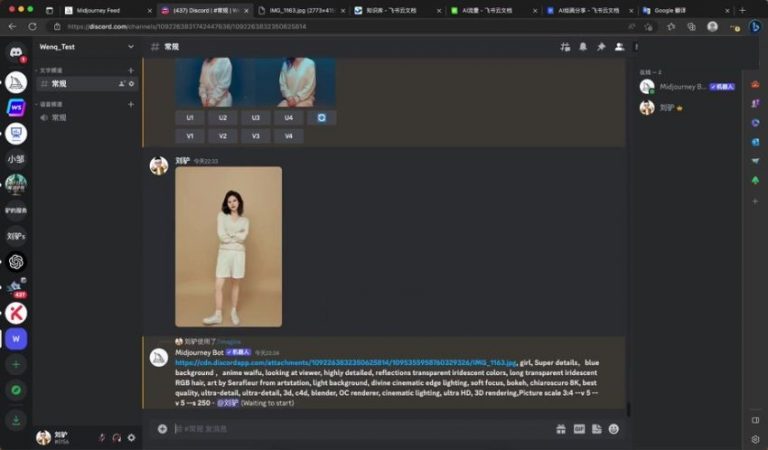Click the U1 upscale button
This screenshot has width=768, height=450.
190,117
